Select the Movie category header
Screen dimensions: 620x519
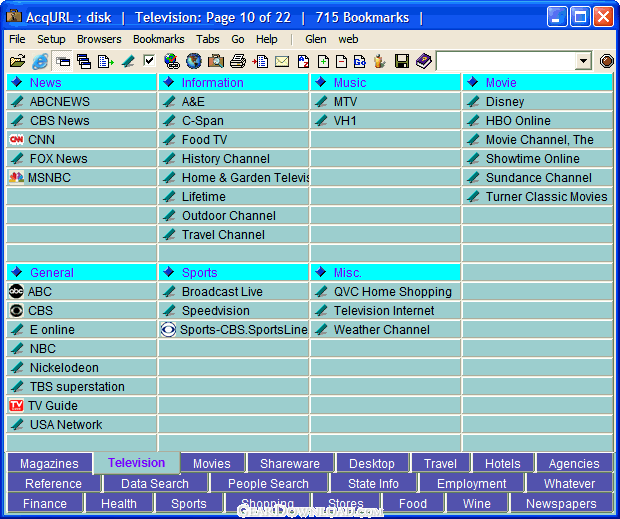pos(538,82)
